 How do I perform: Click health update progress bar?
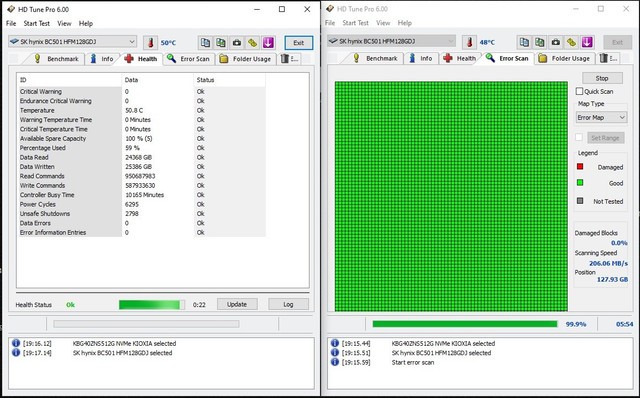tap(151, 305)
